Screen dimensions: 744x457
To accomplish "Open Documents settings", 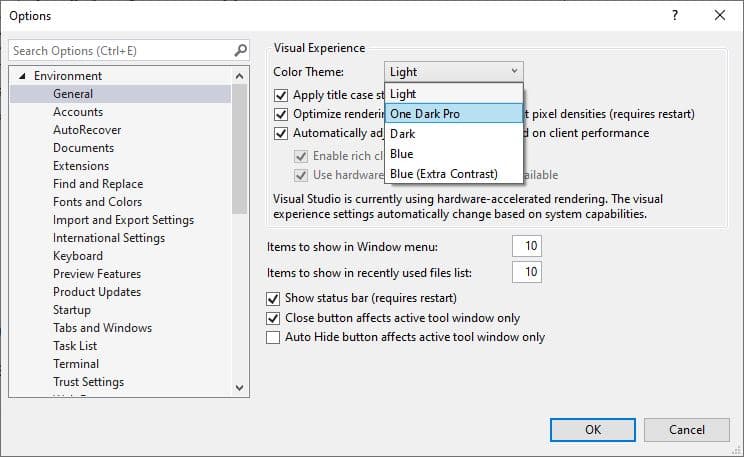I will coord(84,148).
